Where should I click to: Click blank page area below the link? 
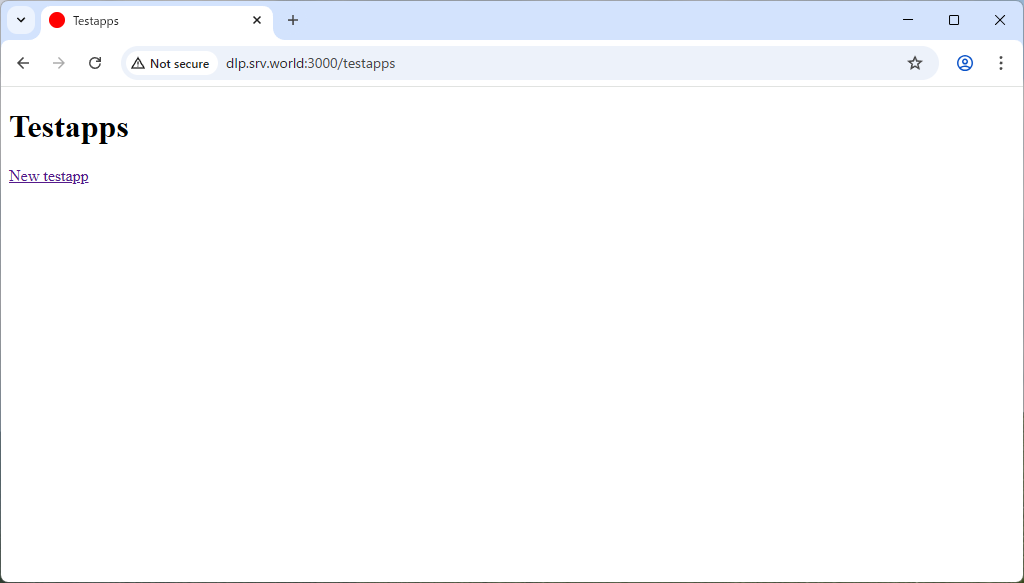[x=500, y=380]
